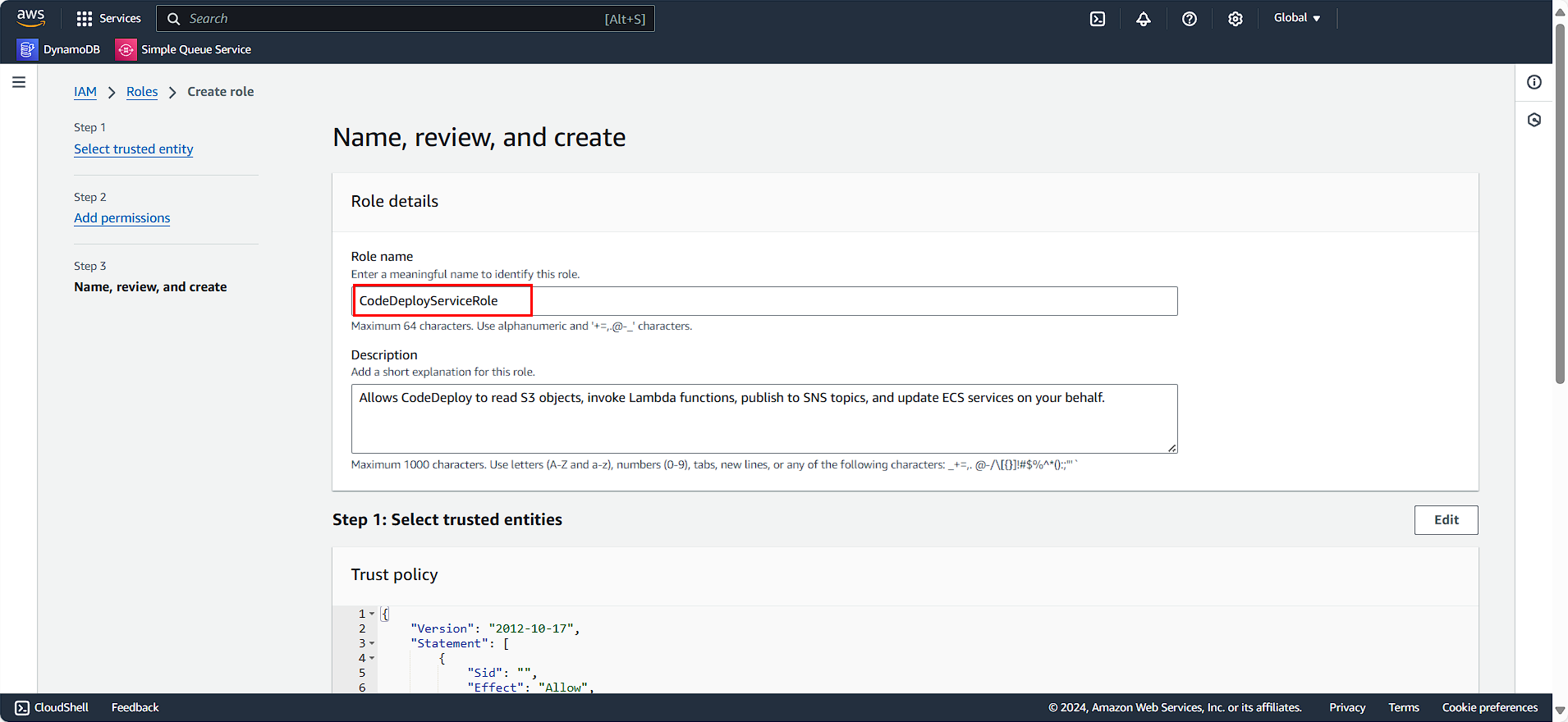This screenshot has height=722, width=1568.
Task: Go to IAM breadcrumb link
Action: [85, 92]
